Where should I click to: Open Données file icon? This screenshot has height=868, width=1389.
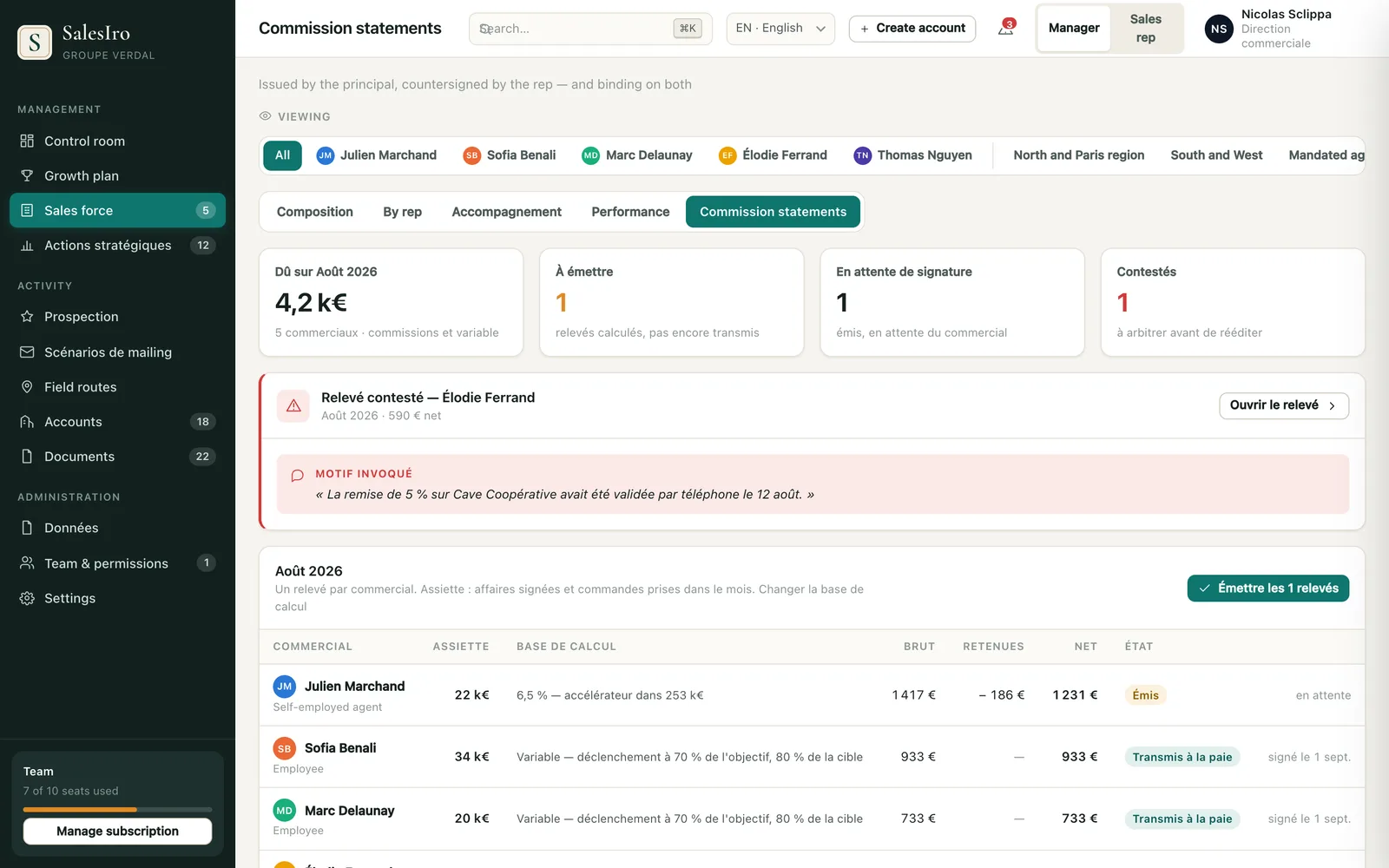pyautogui.click(x=27, y=528)
